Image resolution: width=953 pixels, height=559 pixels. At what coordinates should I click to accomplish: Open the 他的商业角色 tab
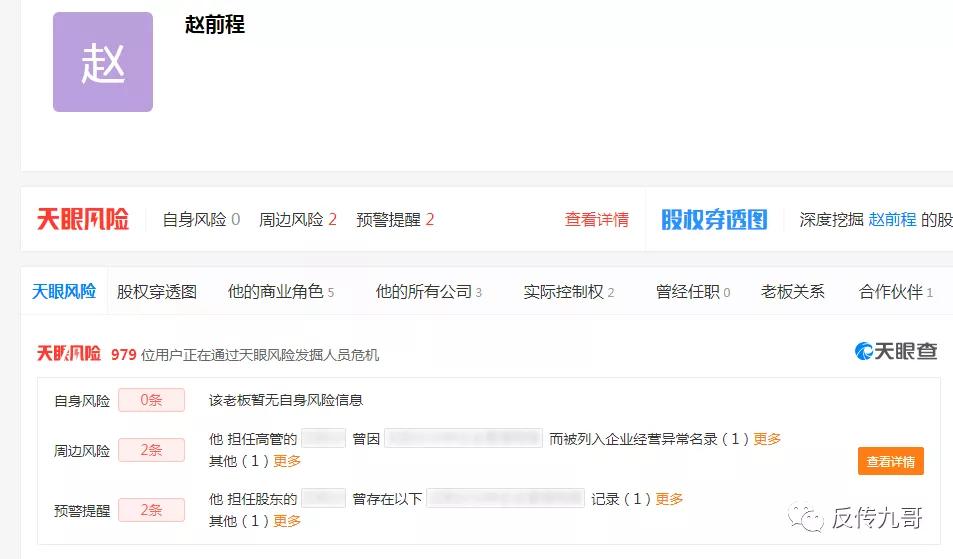280,292
